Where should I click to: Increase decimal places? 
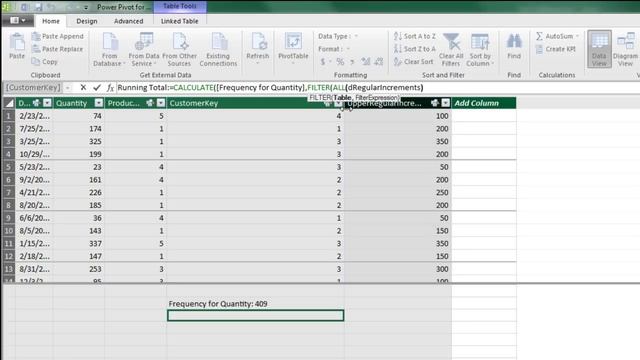tap(366, 62)
